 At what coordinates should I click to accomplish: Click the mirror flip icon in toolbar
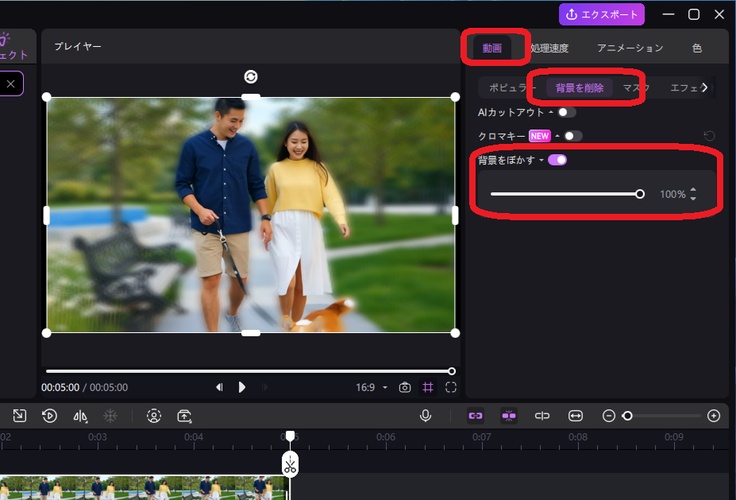(80, 416)
